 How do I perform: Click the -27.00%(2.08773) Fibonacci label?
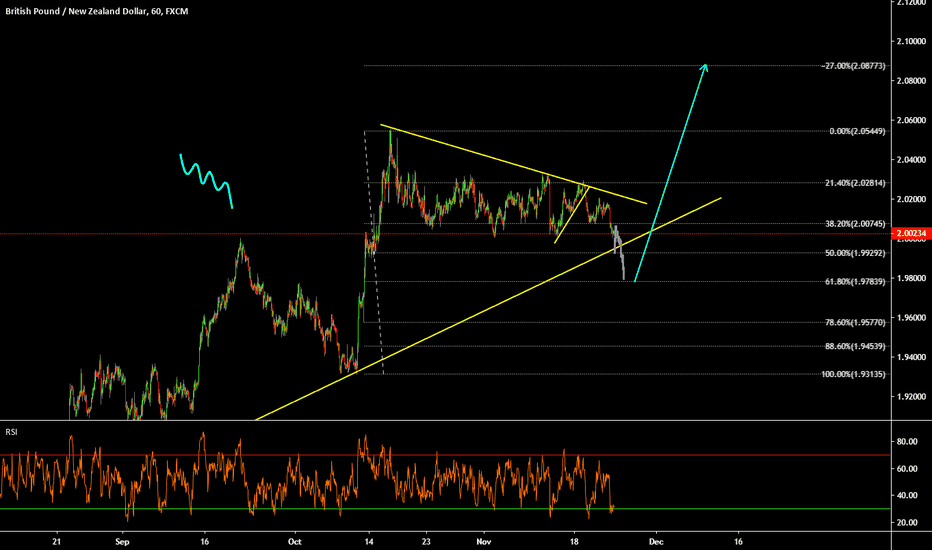[850, 66]
